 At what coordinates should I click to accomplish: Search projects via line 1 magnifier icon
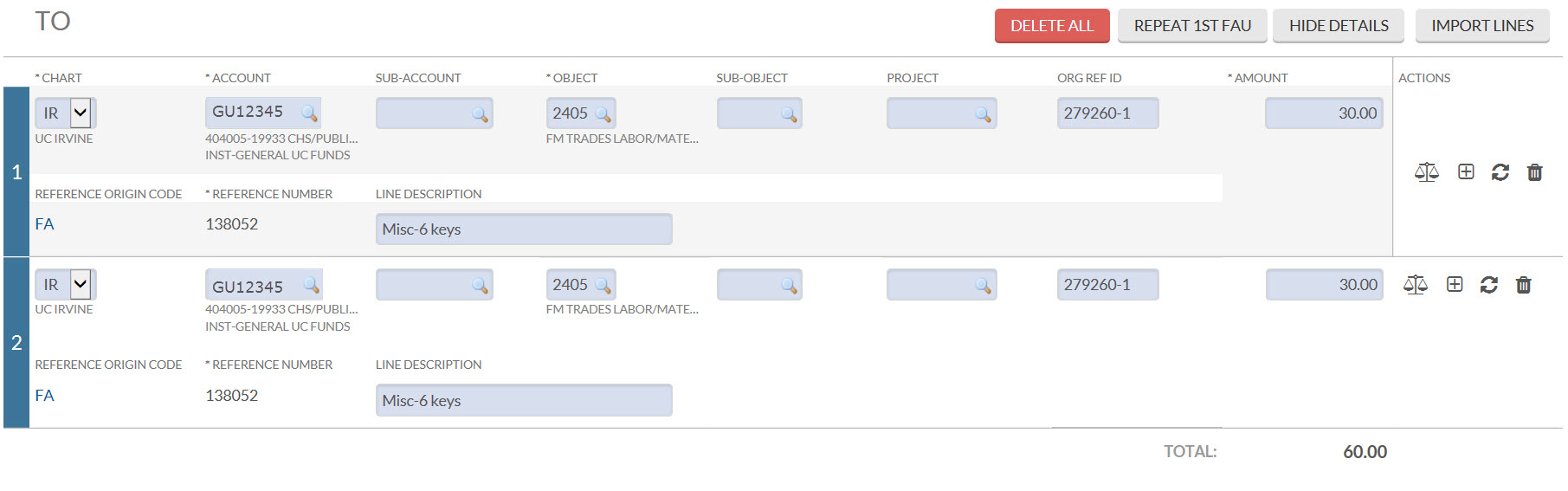pos(983,113)
